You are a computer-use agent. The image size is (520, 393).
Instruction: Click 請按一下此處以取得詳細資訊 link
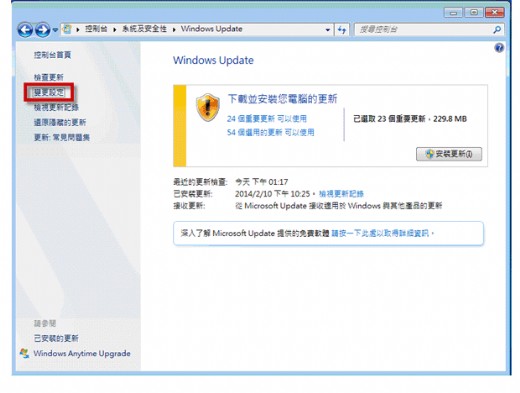coord(380,233)
